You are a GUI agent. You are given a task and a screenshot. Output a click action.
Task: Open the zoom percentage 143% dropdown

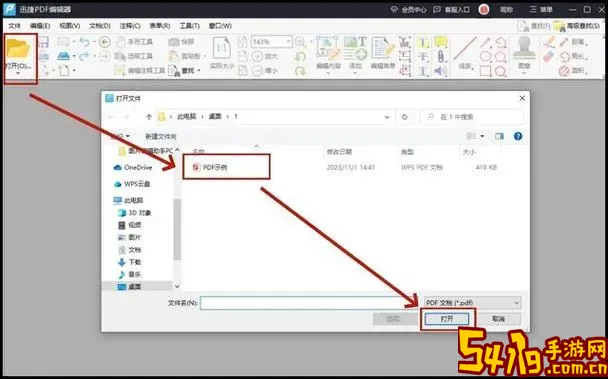[x=288, y=42]
